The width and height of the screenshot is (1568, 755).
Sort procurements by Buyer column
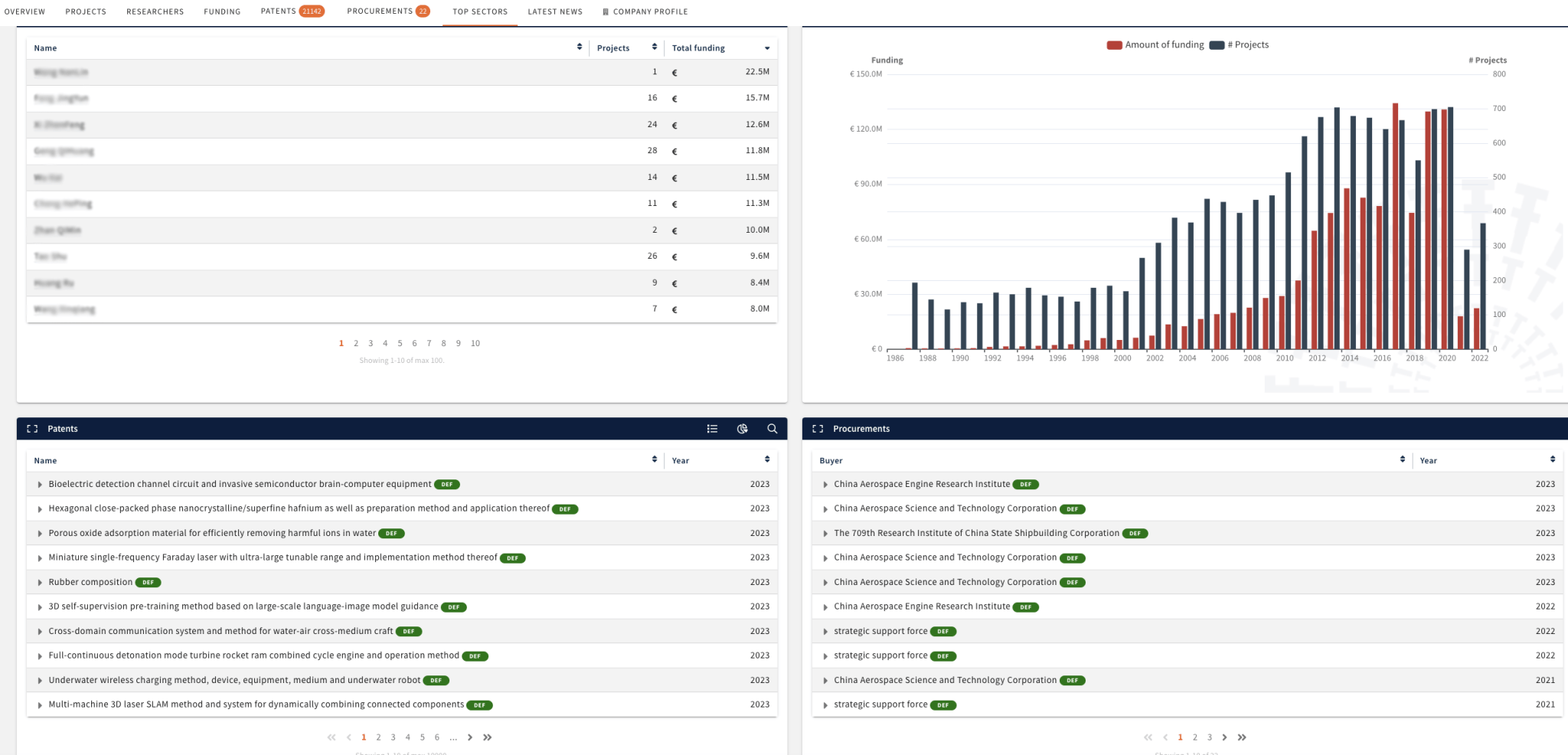1402,459
